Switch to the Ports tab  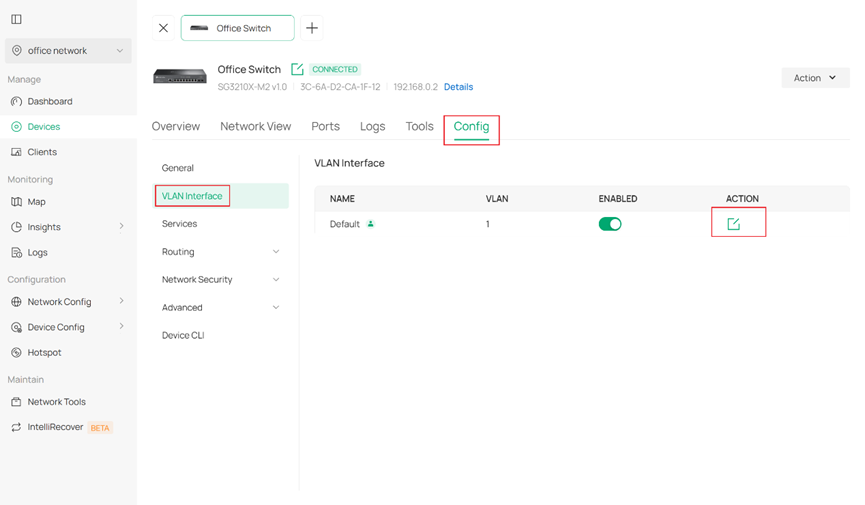point(325,126)
